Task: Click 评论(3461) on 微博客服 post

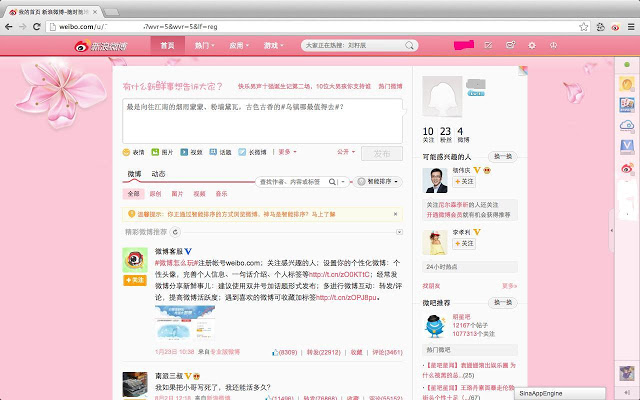Action: tap(387, 352)
